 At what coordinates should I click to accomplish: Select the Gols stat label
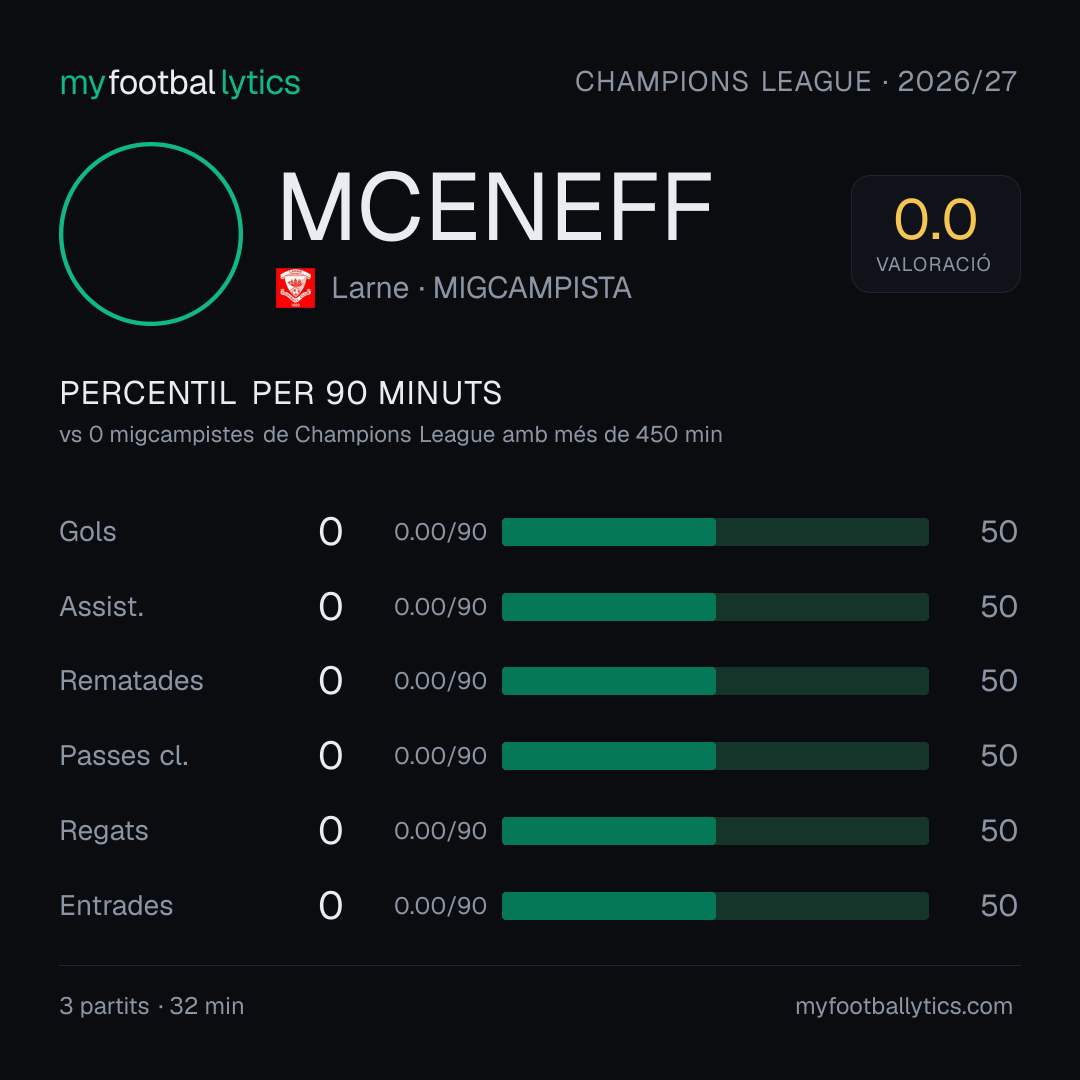tap(87, 532)
